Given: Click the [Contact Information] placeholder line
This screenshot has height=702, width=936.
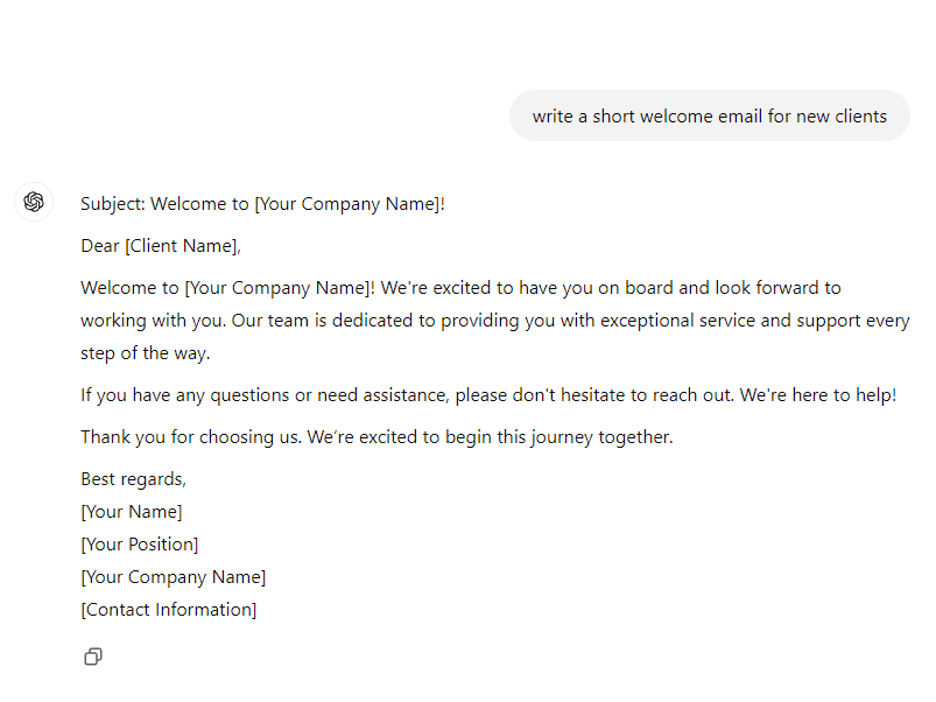Looking at the screenshot, I should (168, 610).
